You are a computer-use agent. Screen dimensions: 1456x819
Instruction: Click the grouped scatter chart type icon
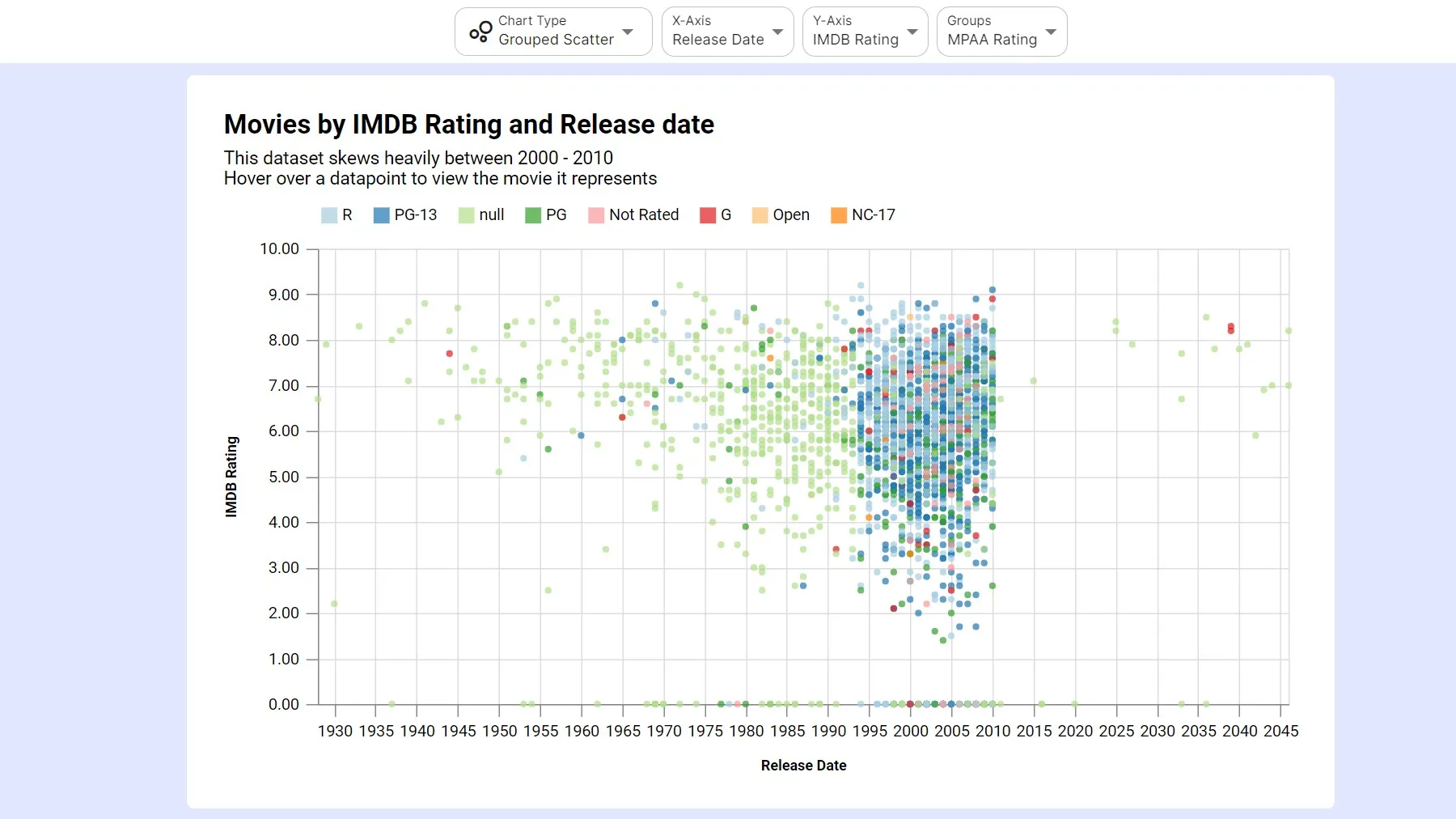(480, 32)
